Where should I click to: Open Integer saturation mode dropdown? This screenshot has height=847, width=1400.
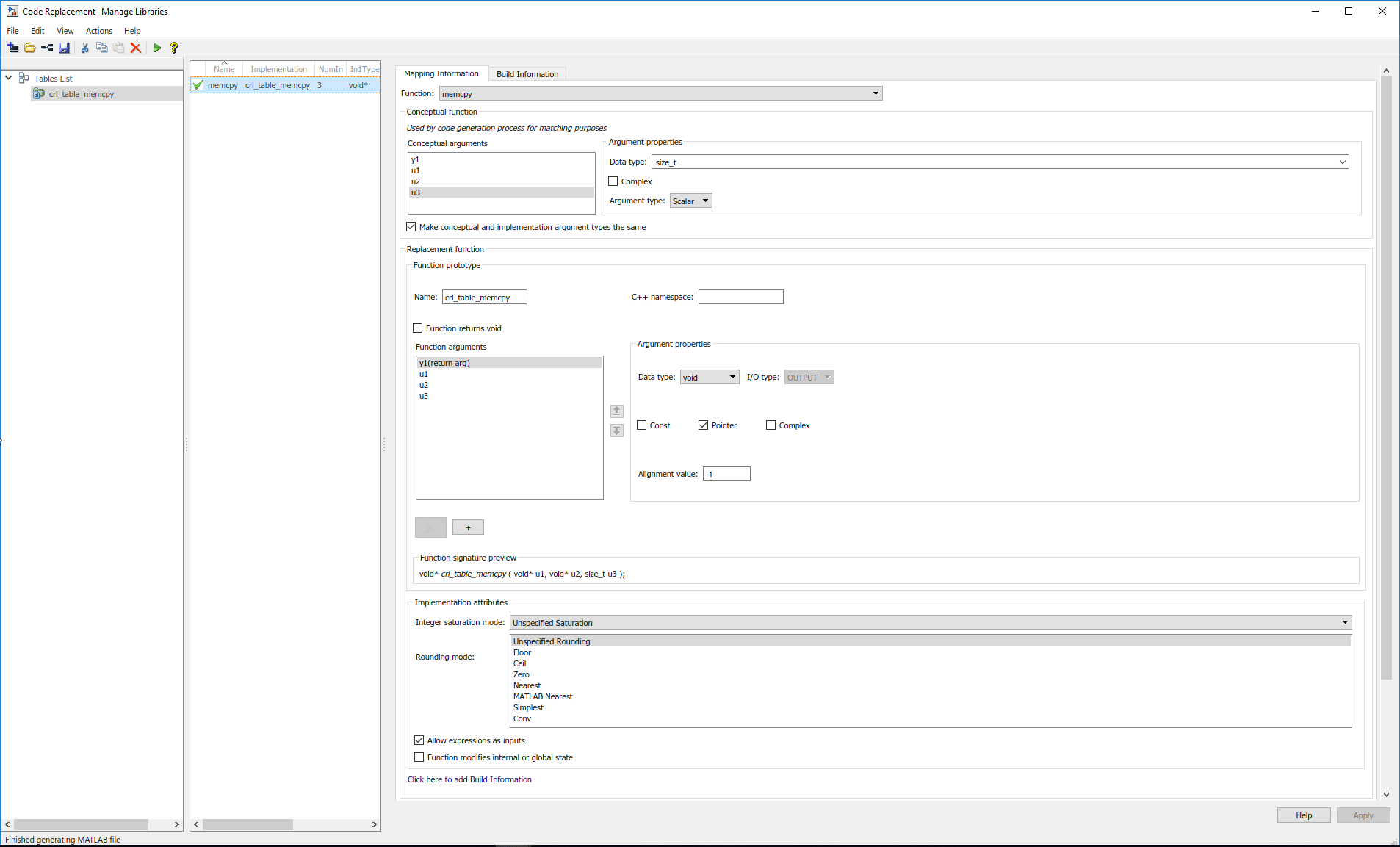click(931, 623)
